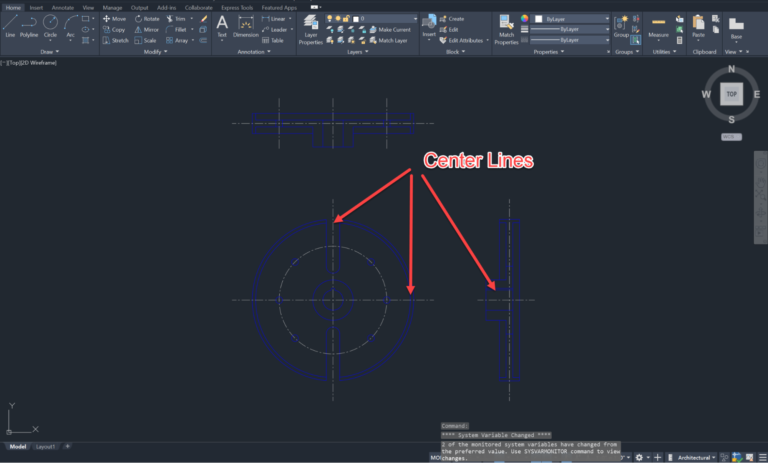Insert a Table annotation

(x=273, y=40)
